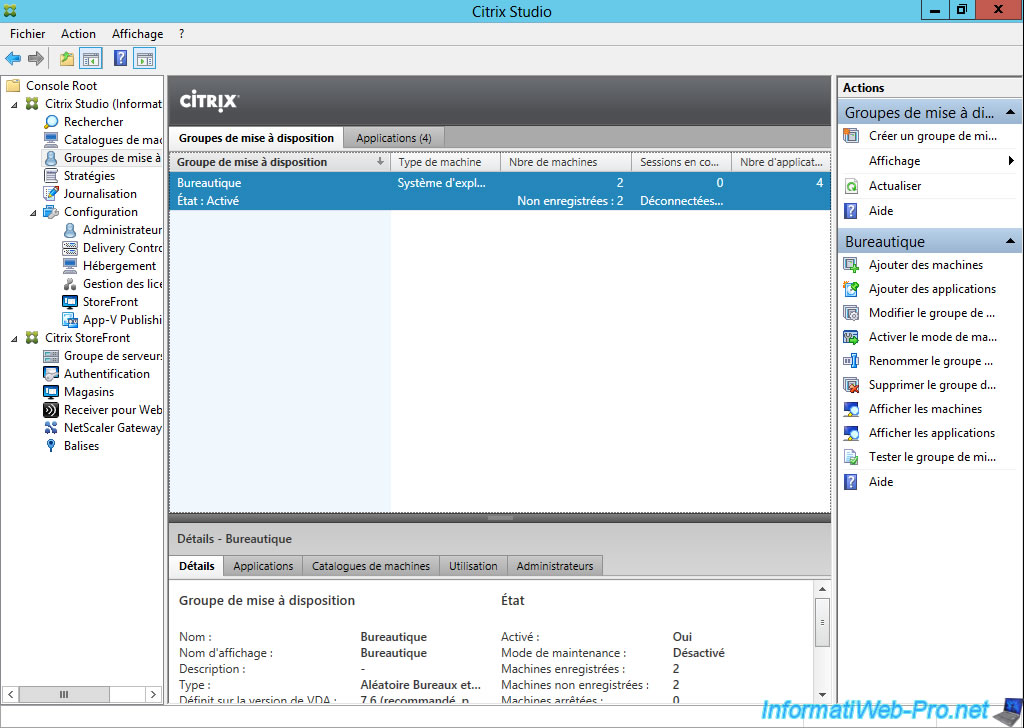Viewport: 1024px width, 728px height.
Task: Collapse the Citrix Studio tree node
Action: tap(15, 104)
